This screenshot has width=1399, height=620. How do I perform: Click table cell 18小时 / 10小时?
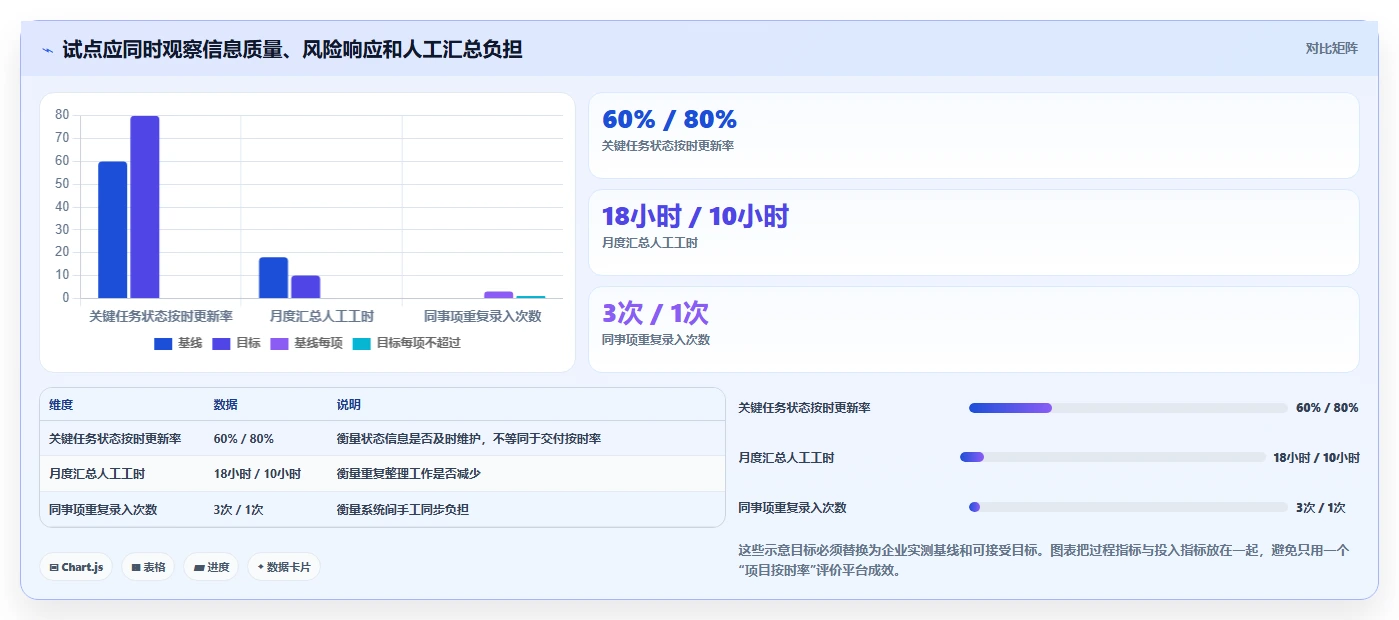(257, 474)
